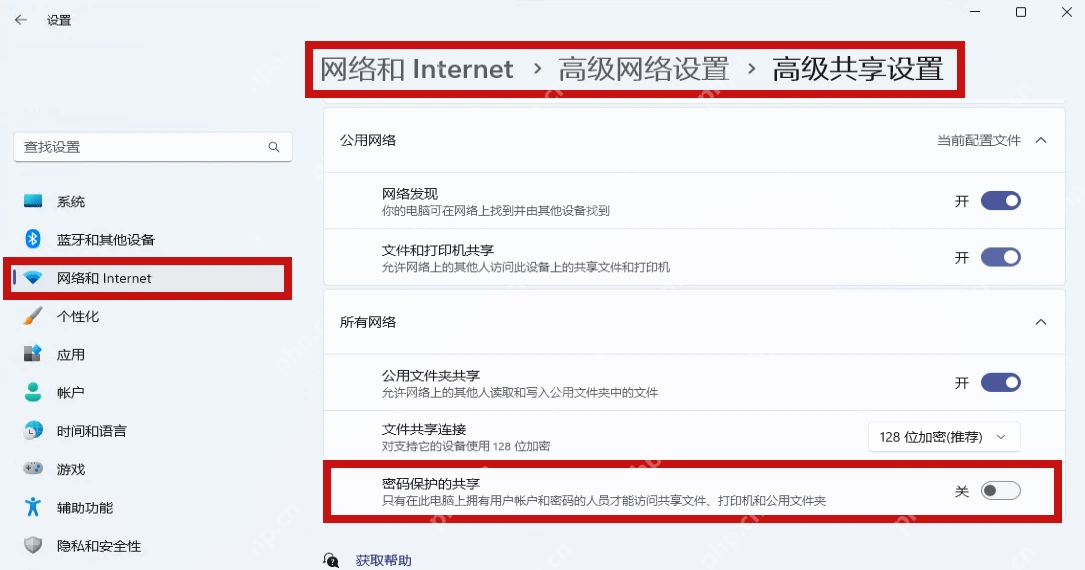Click the Gaming controller icon
The height and width of the screenshot is (570, 1085).
33,468
